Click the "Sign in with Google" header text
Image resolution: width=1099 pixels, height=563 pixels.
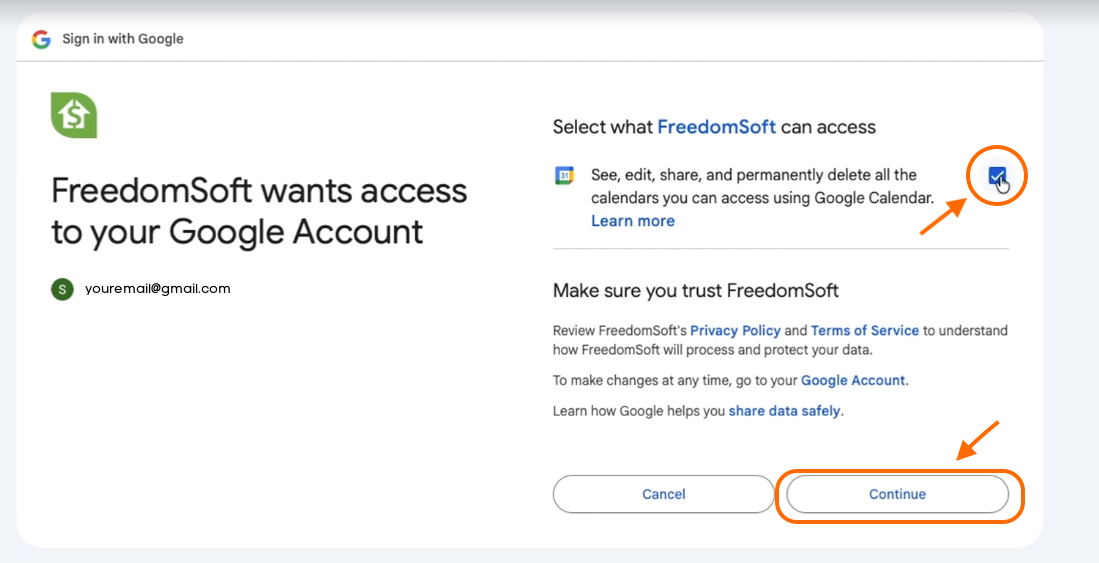[123, 39]
